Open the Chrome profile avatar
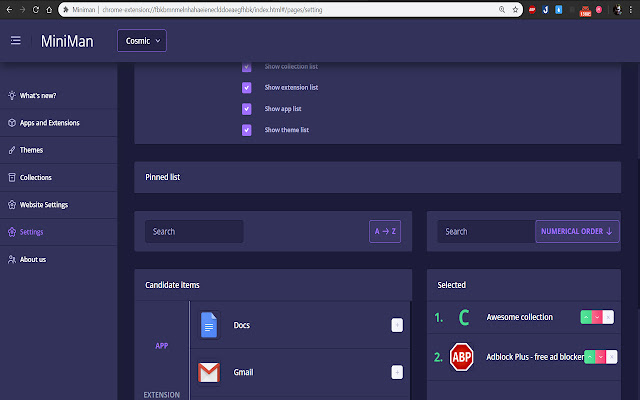This screenshot has width=640, height=400. (618, 9)
